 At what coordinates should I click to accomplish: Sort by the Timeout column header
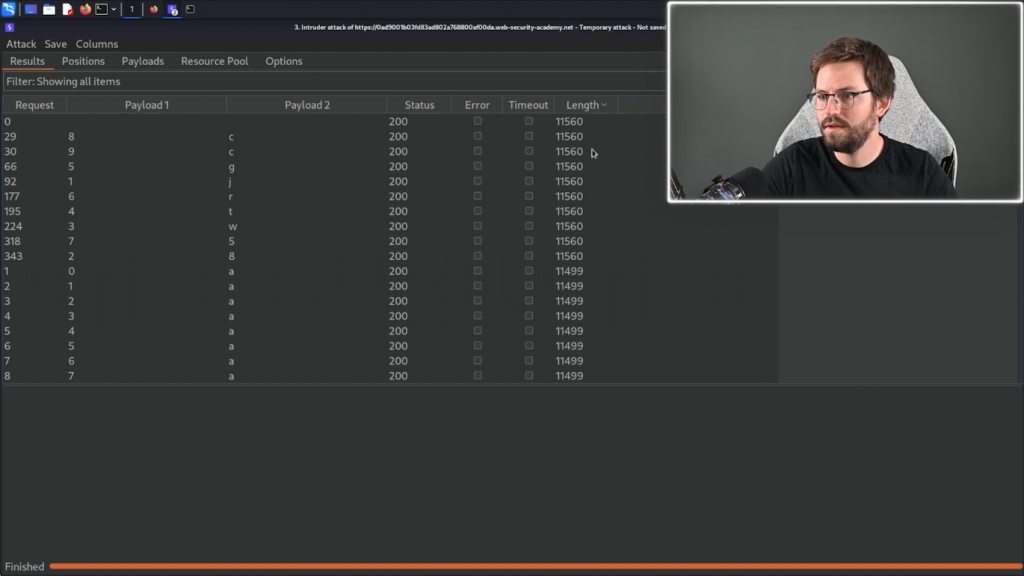click(528, 104)
